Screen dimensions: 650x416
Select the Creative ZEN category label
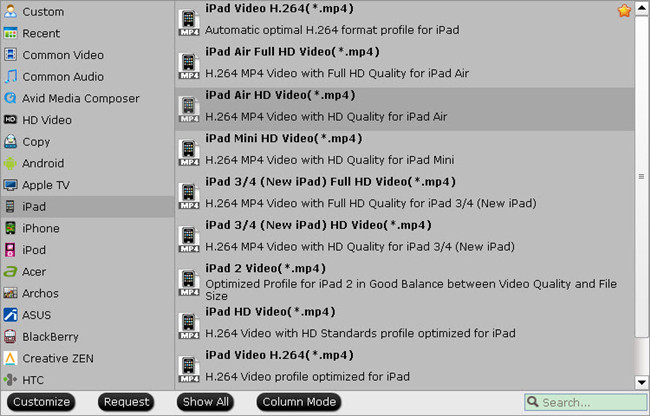click(58, 358)
